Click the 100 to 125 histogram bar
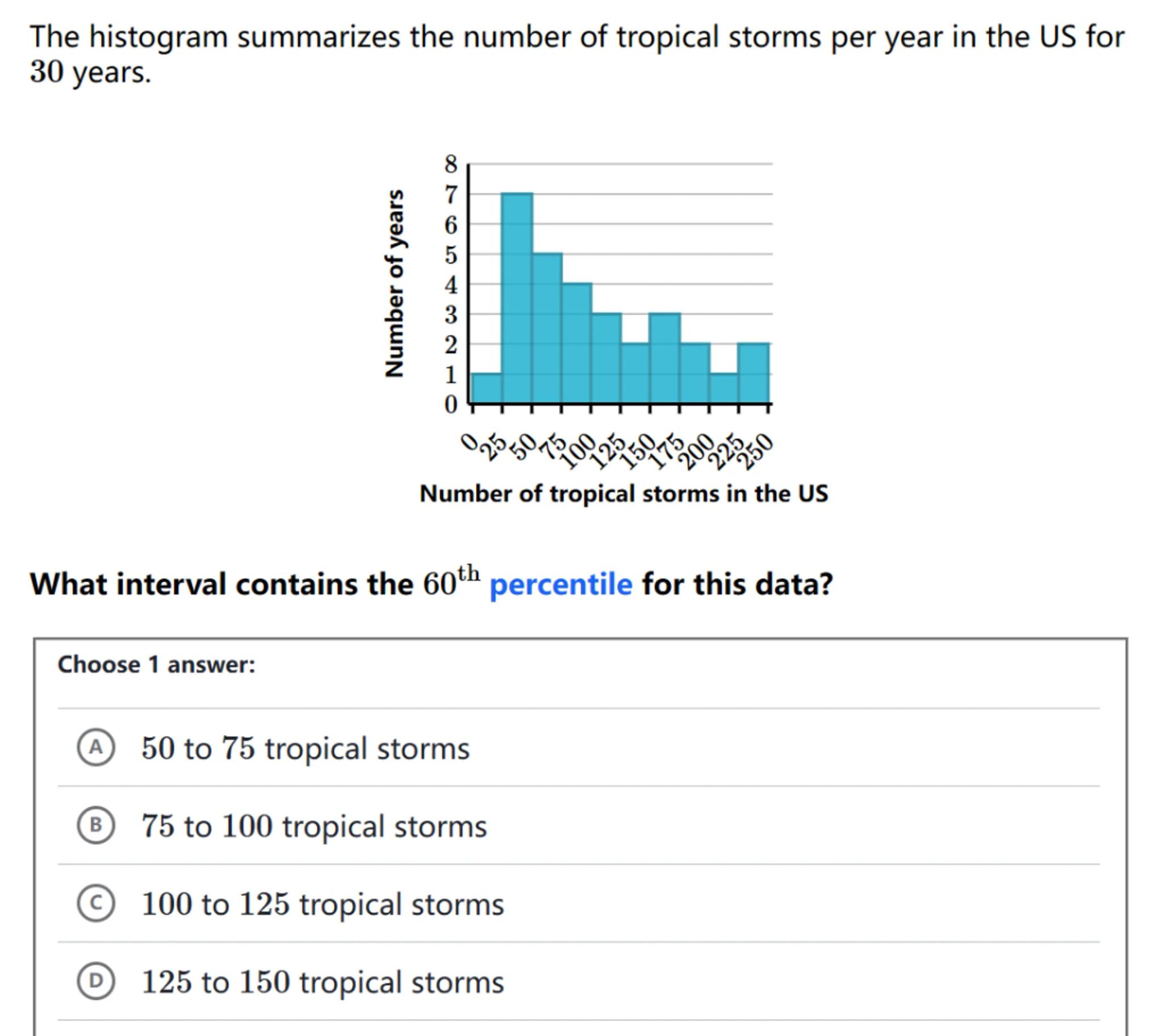This screenshot has height=1036, width=1163. 606,359
